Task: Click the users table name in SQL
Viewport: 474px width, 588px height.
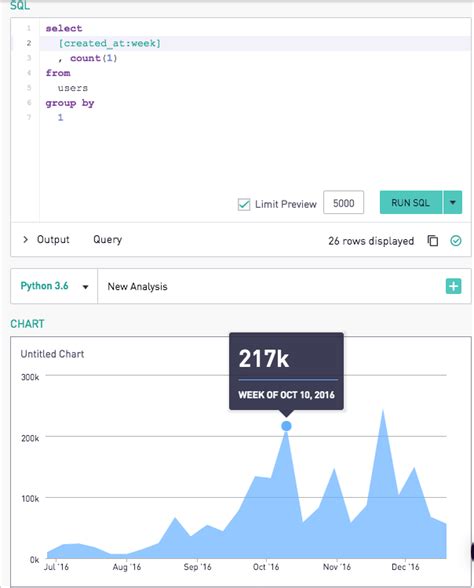Action: pyautogui.click(x=73, y=88)
